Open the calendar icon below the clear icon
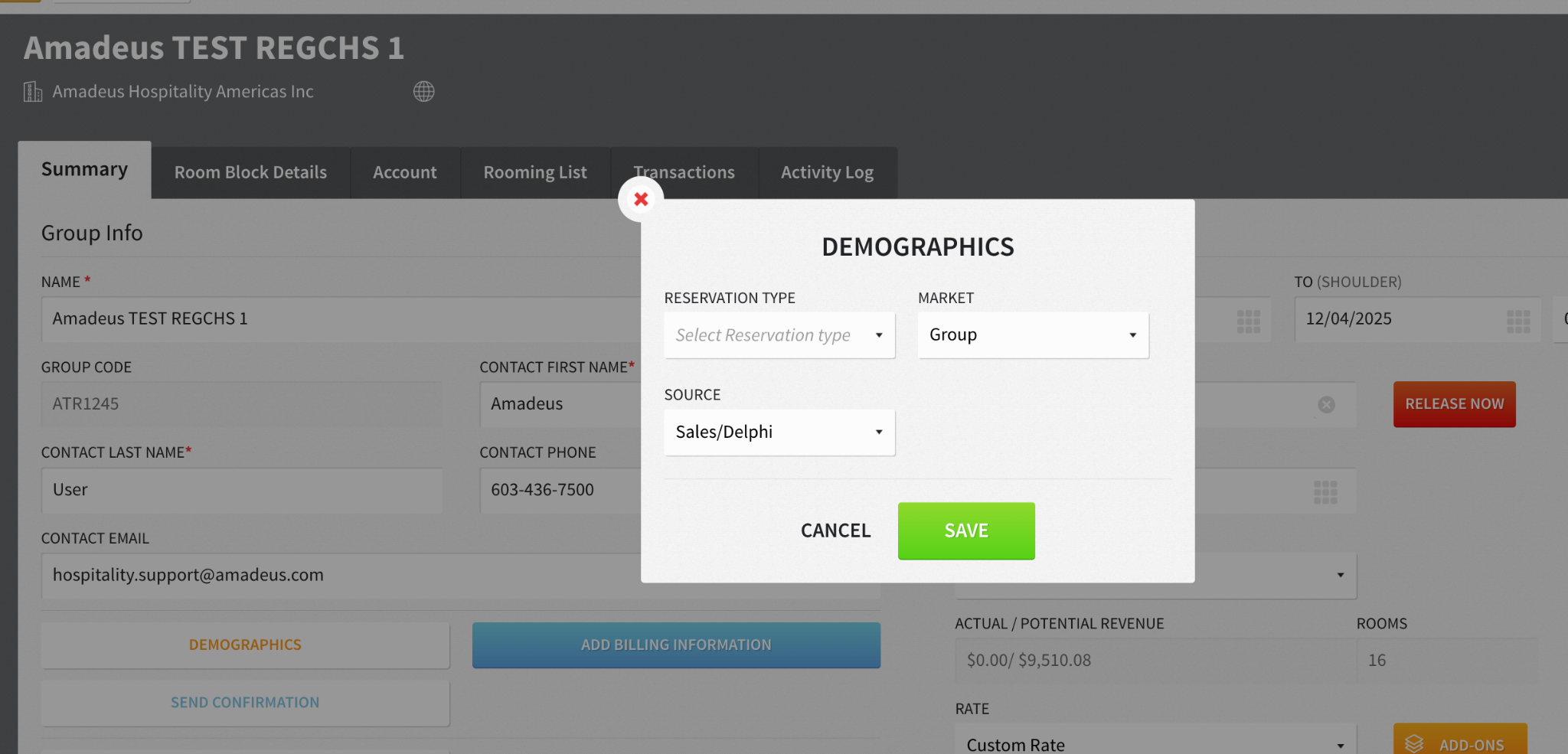 coord(1325,492)
